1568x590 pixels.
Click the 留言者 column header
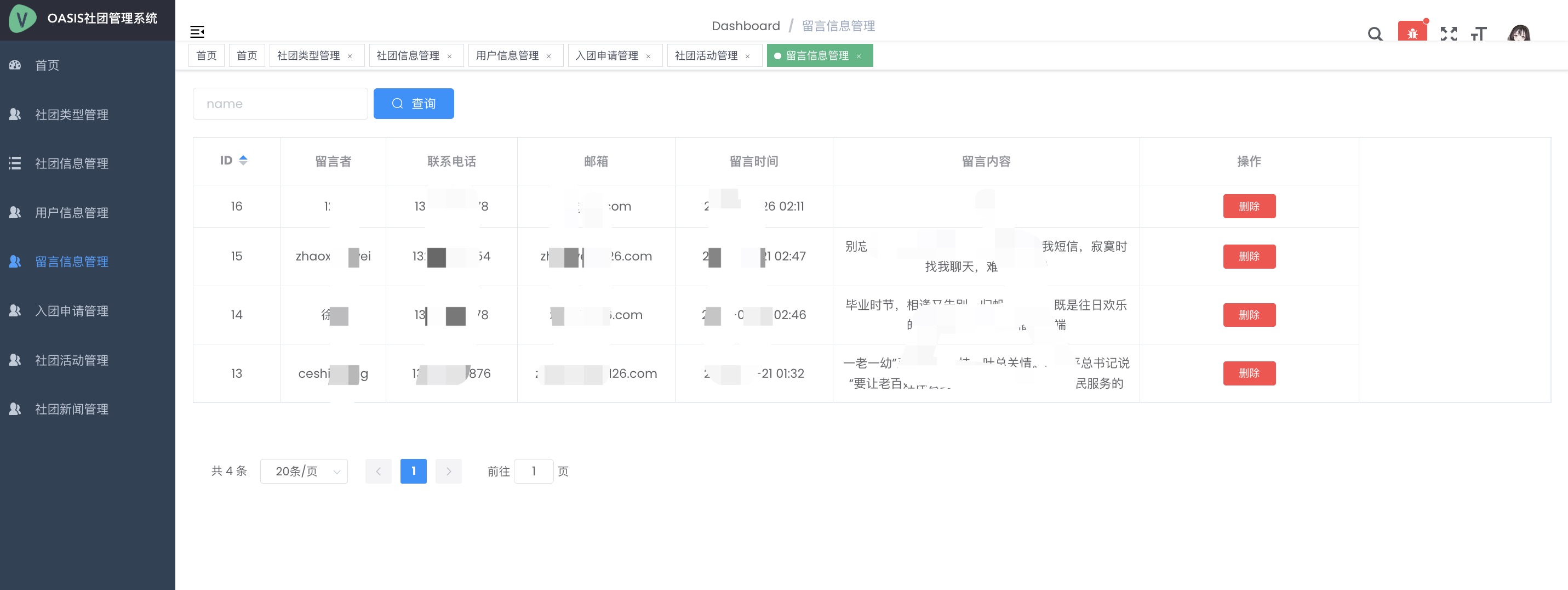click(x=333, y=161)
